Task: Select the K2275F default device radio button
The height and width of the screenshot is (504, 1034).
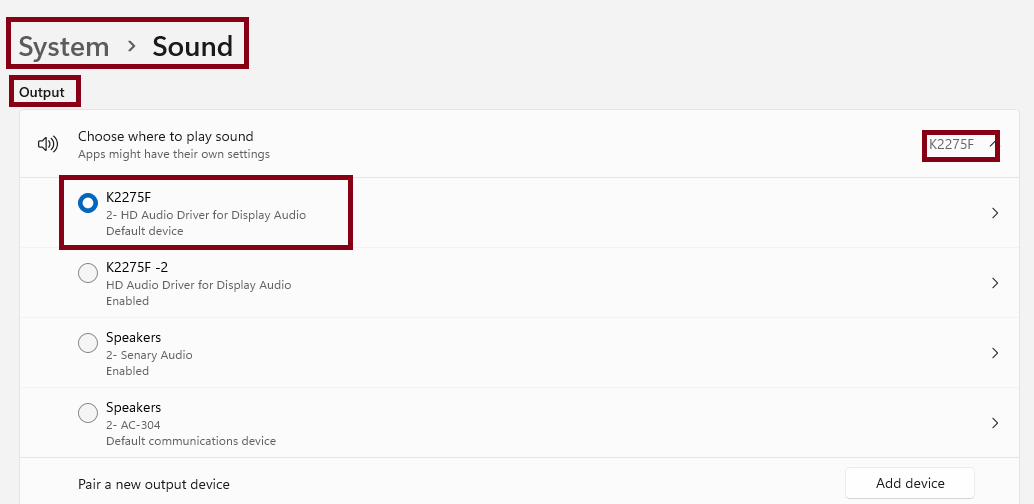Action: [88, 203]
